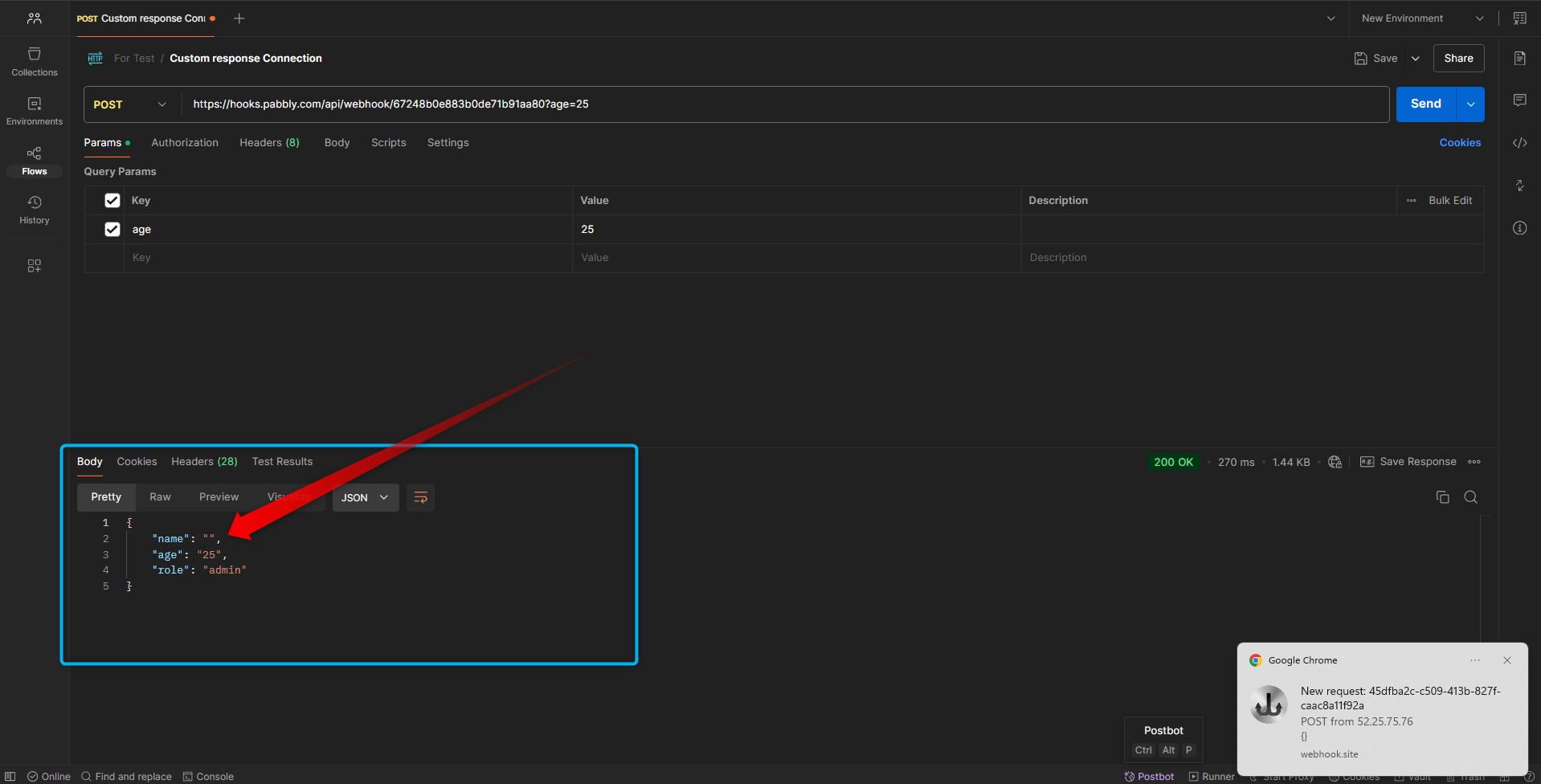Click the HTTP request type icon in breadcrumb
Viewport: 1541px width, 784px height.
[x=95, y=58]
